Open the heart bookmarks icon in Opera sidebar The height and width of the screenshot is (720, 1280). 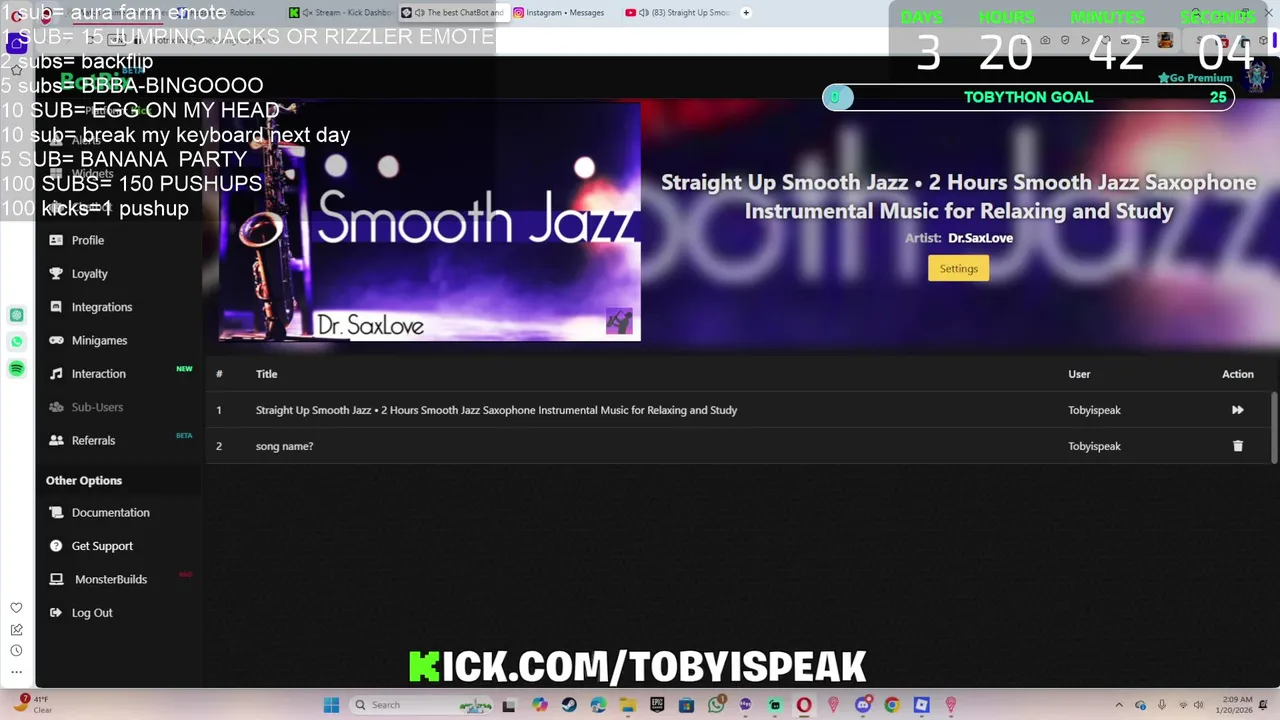(x=16, y=608)
